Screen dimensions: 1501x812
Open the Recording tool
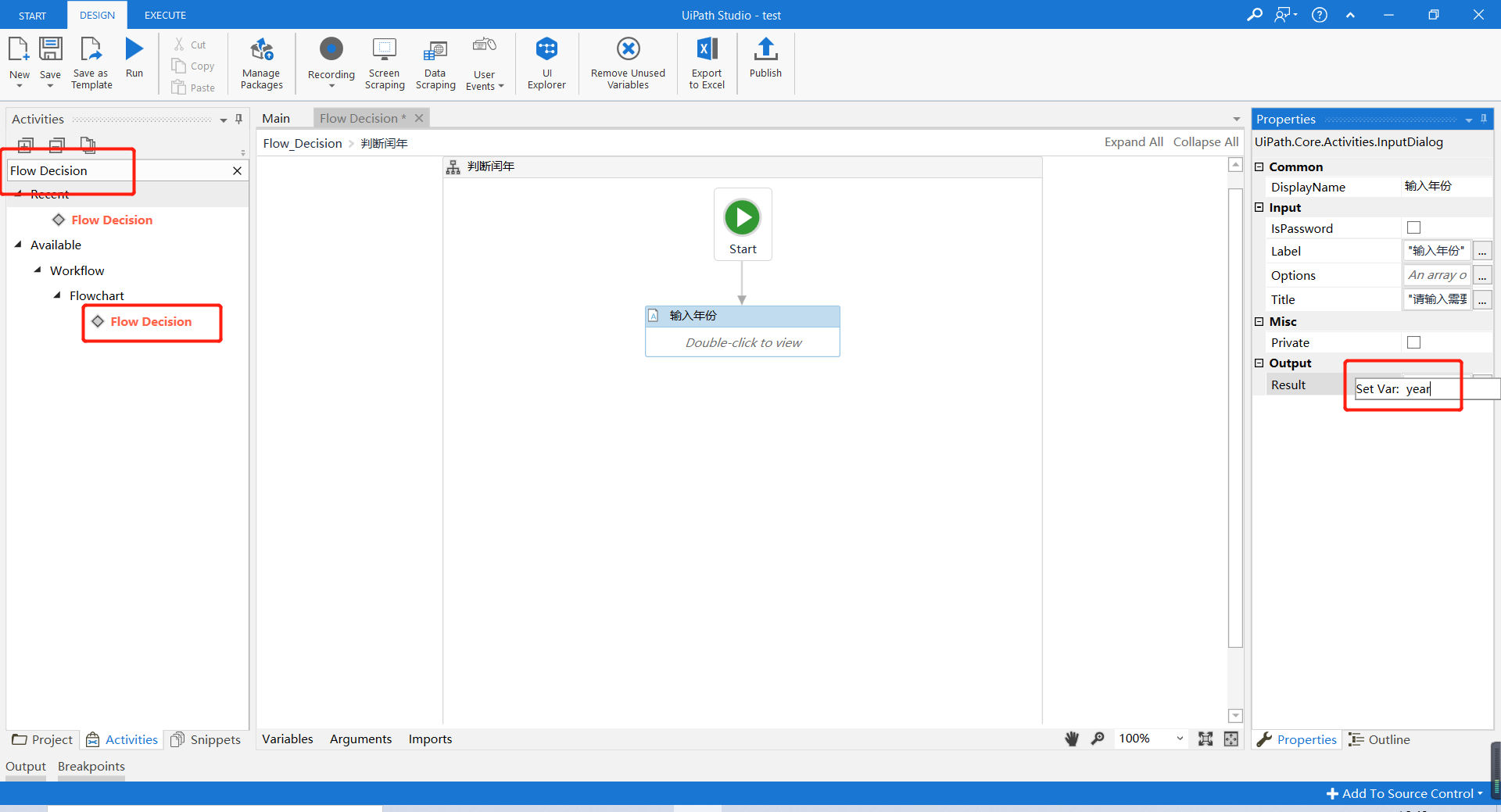point(331,63)
